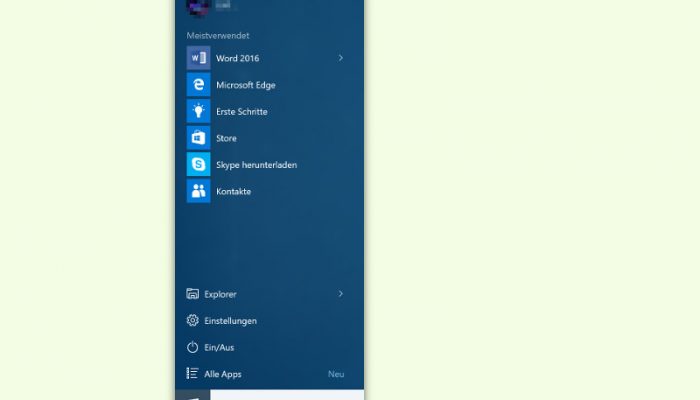Click the Ein/Aus label
700x400 pixels.
(219, 348)
